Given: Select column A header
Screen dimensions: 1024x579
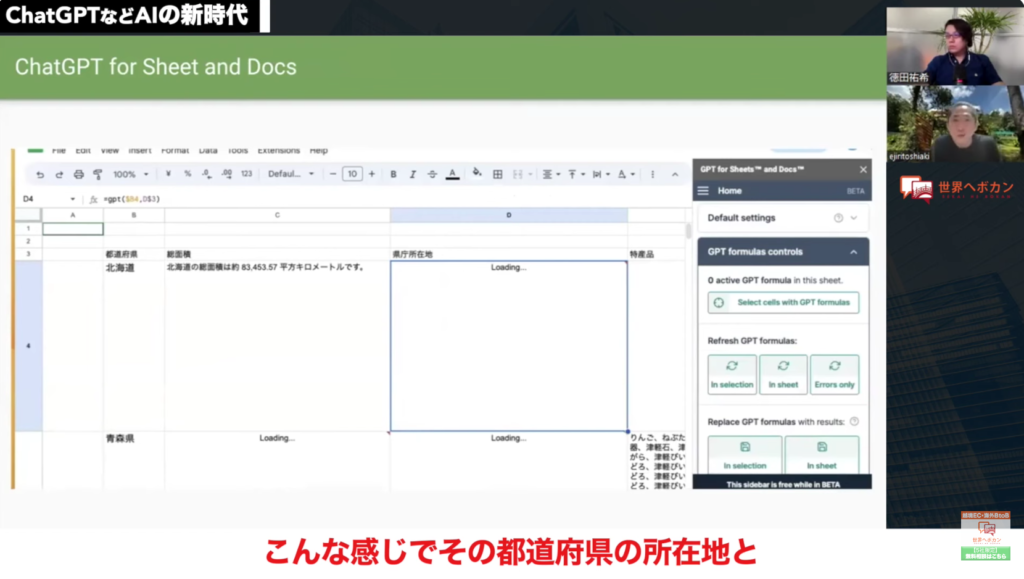Looking at the screenshot, I should click(72, 215).
